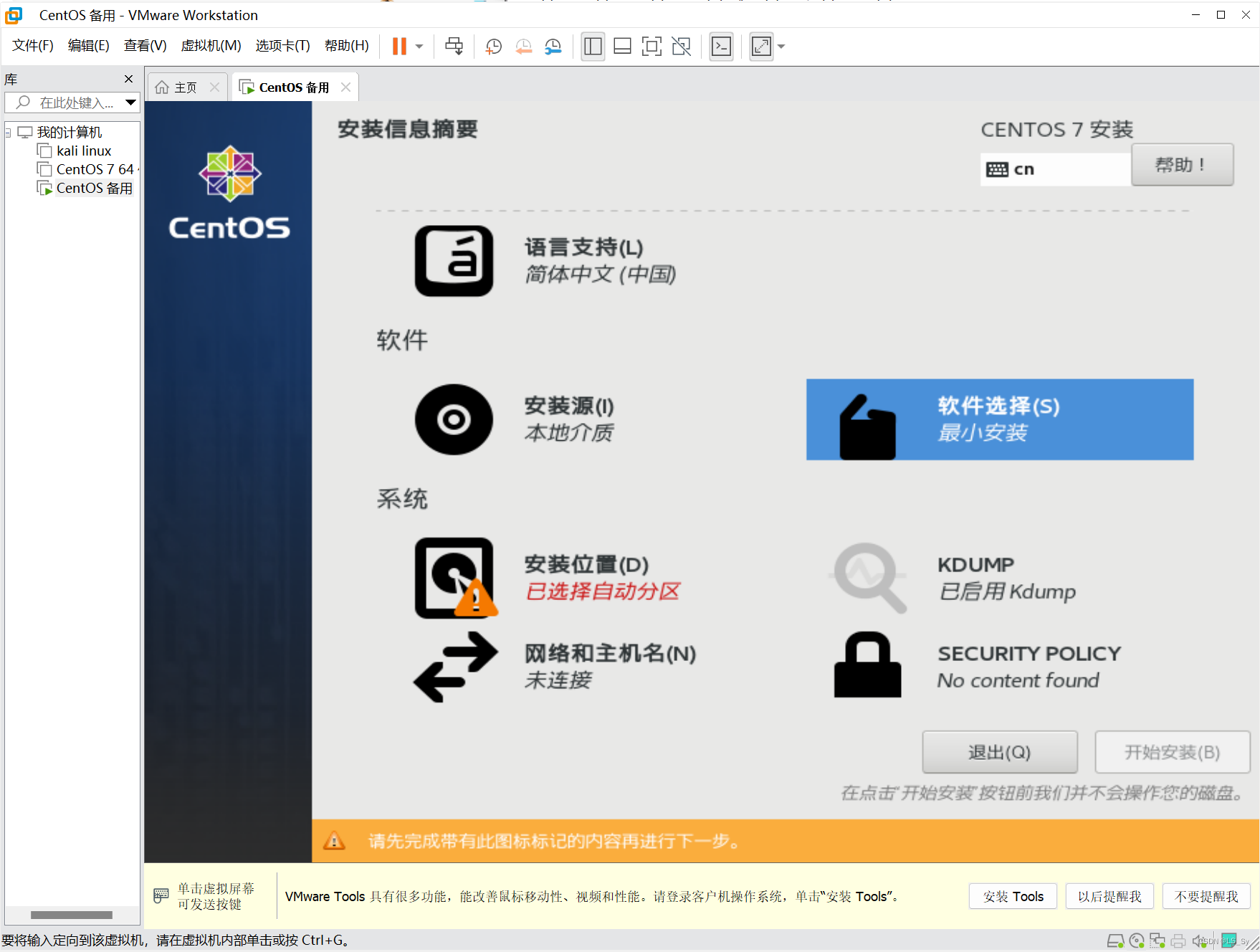Click the printer status bar icon
1260x952 pixels.
point(1178,941)
